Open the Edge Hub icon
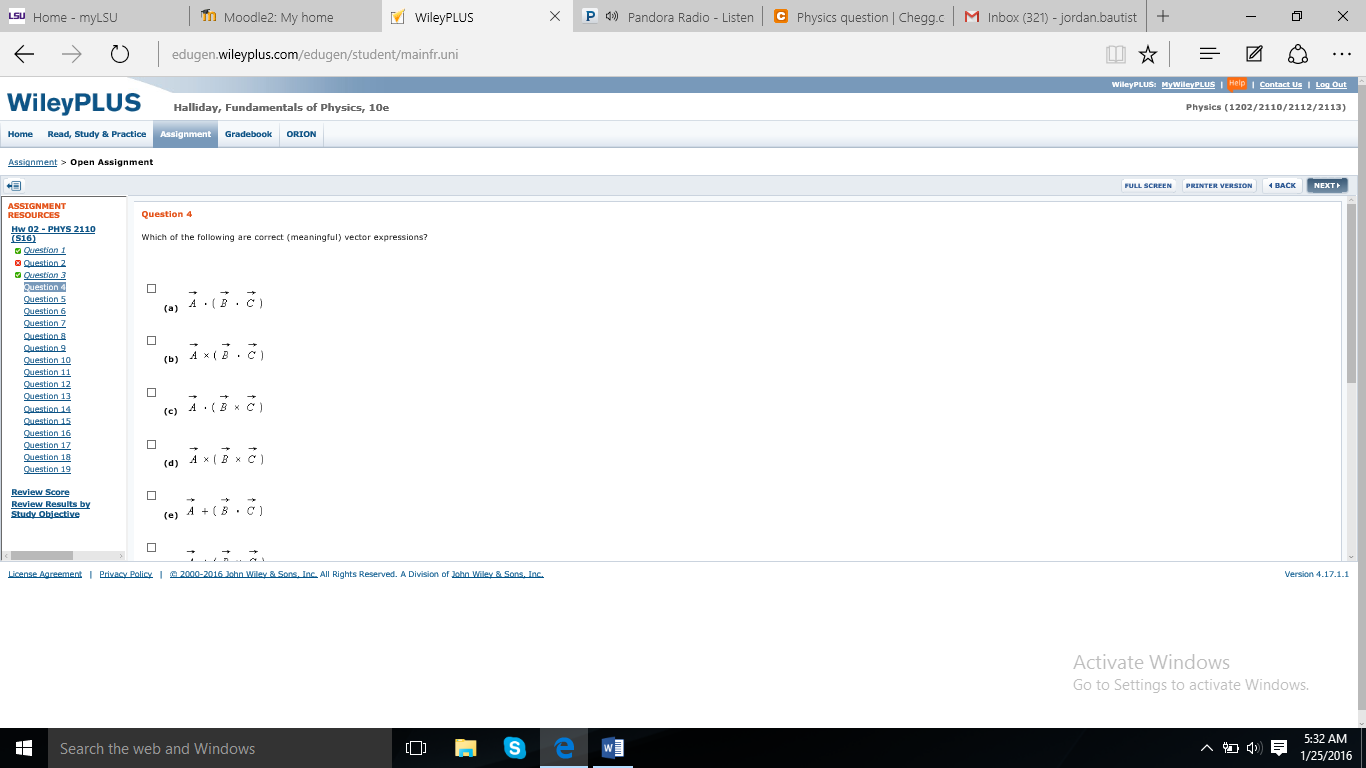The image size is (1366, 768). coord(1209,54)
